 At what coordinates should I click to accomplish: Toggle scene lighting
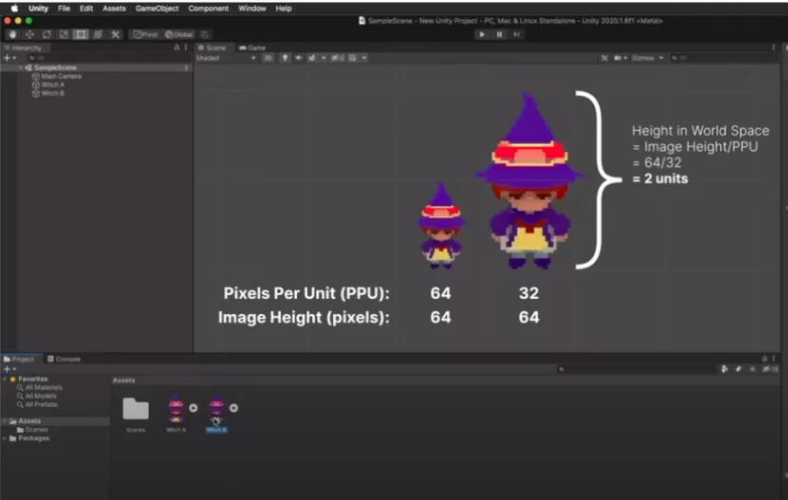click(x=284, y=58)
